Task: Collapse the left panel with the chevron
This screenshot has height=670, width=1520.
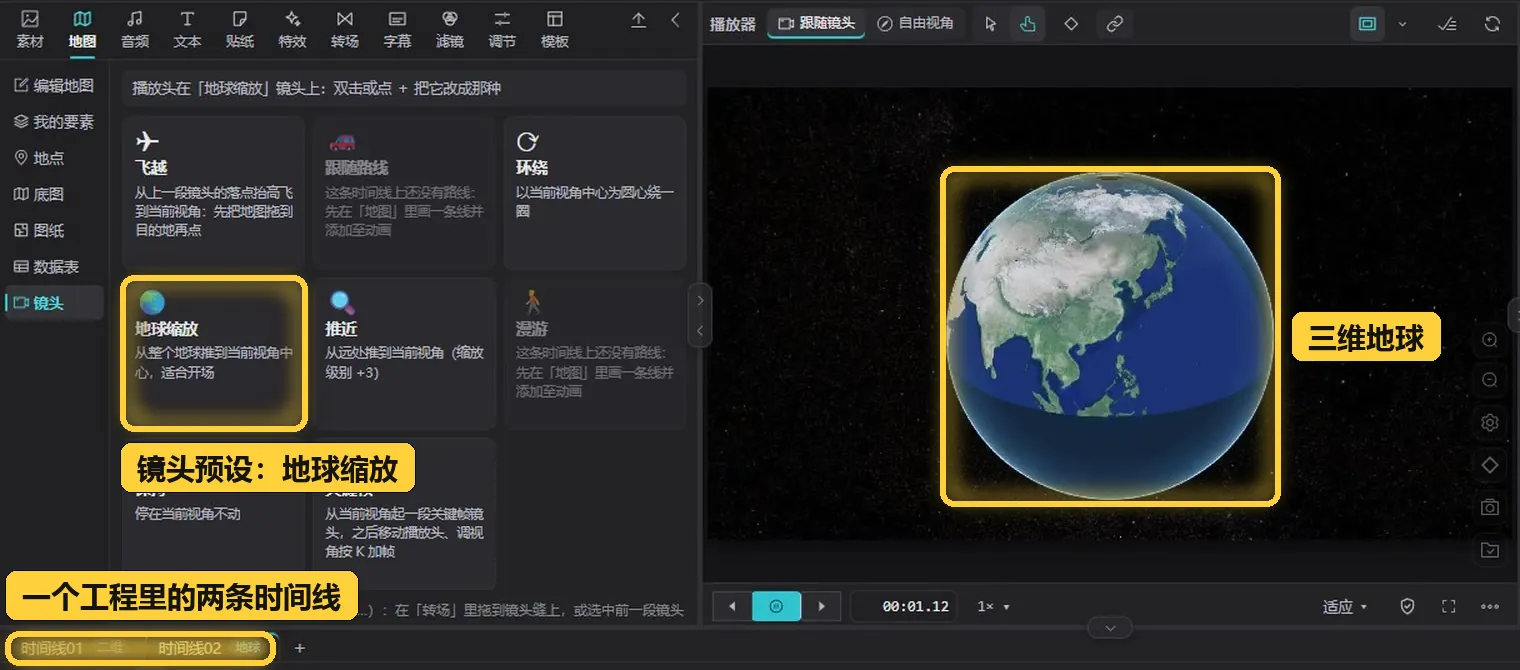Action: coord(675,20)
